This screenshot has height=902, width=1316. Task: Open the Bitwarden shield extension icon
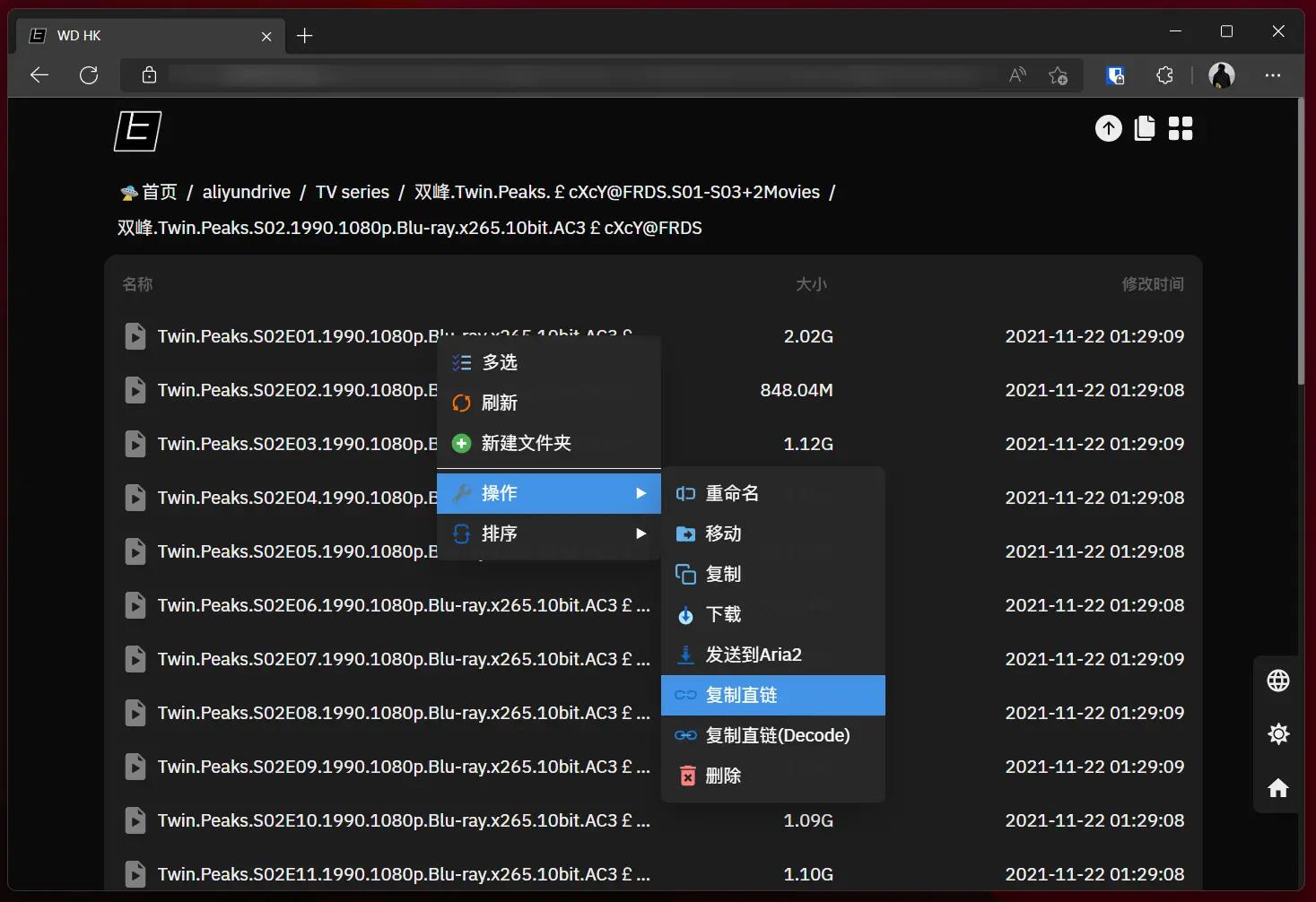pyautogui.click(x=1115, y=75)
